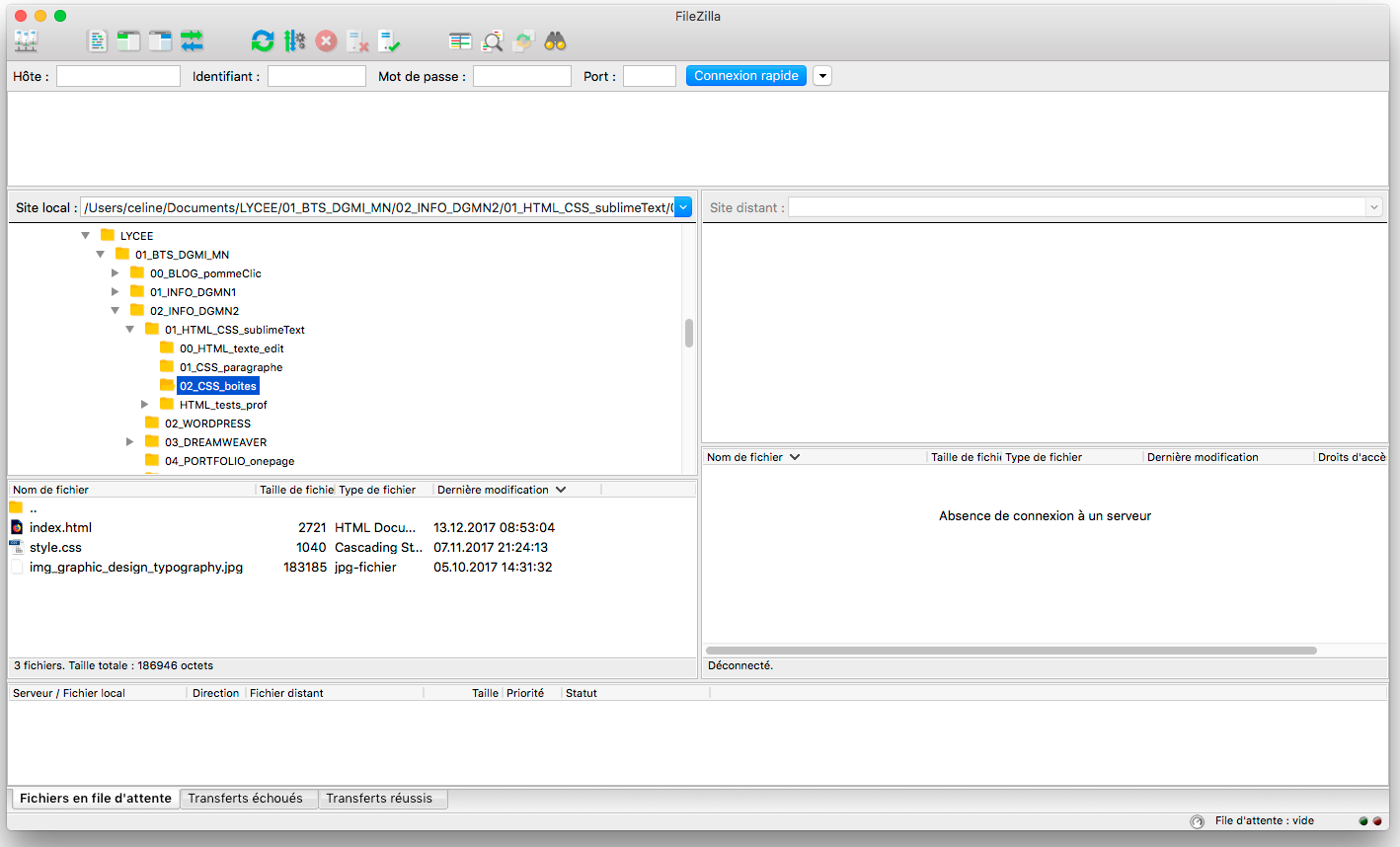
Task: Click the folder icon of 02_WORDPRESS
Action: coord(152,423)
